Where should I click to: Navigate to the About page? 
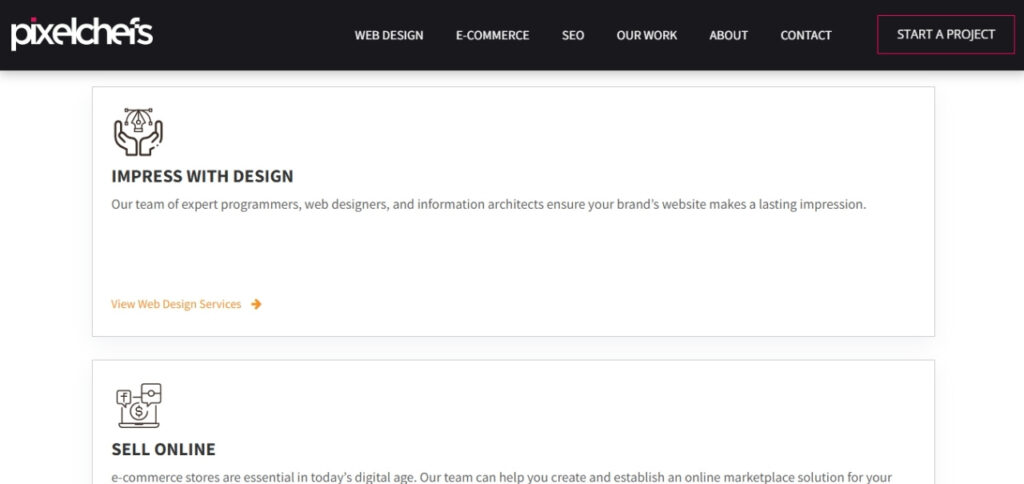click(728, 35)
